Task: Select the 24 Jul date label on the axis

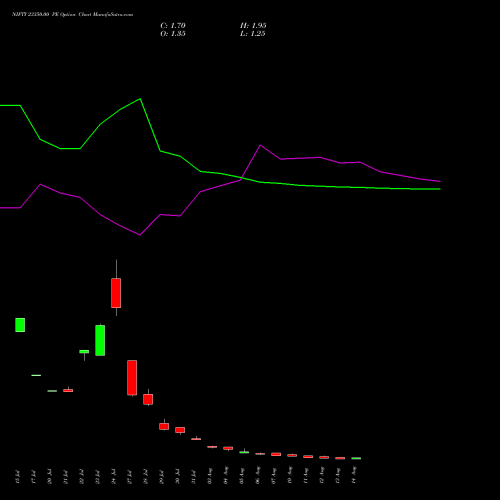Action: tap(113, 477)
